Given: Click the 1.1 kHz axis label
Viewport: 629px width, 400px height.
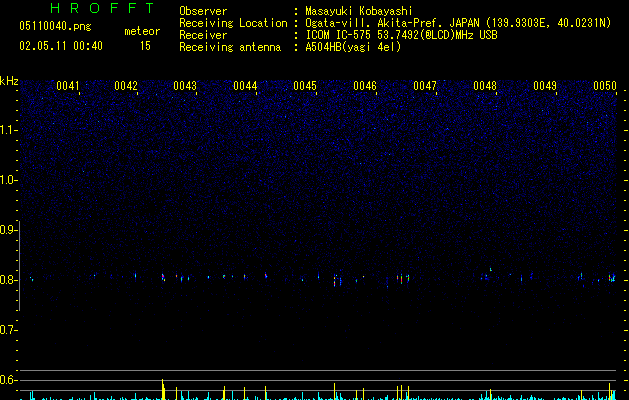Looking at the screenshot, I should [8, 130].
